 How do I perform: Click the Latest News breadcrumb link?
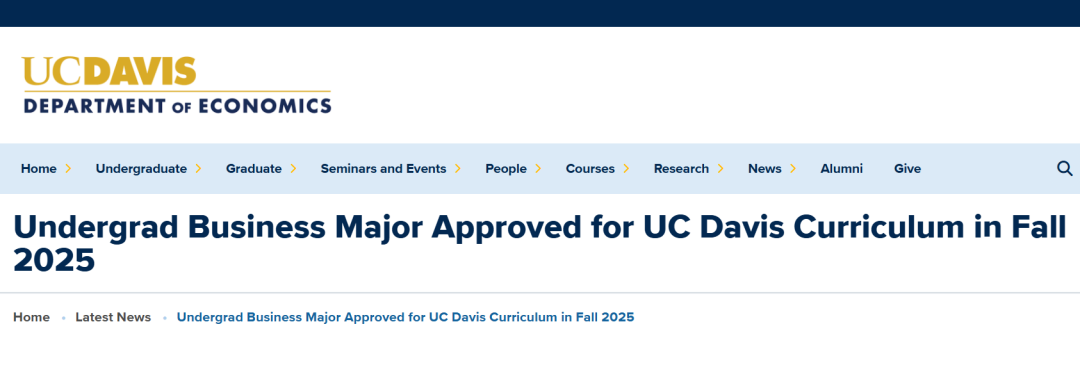point(113,317)
